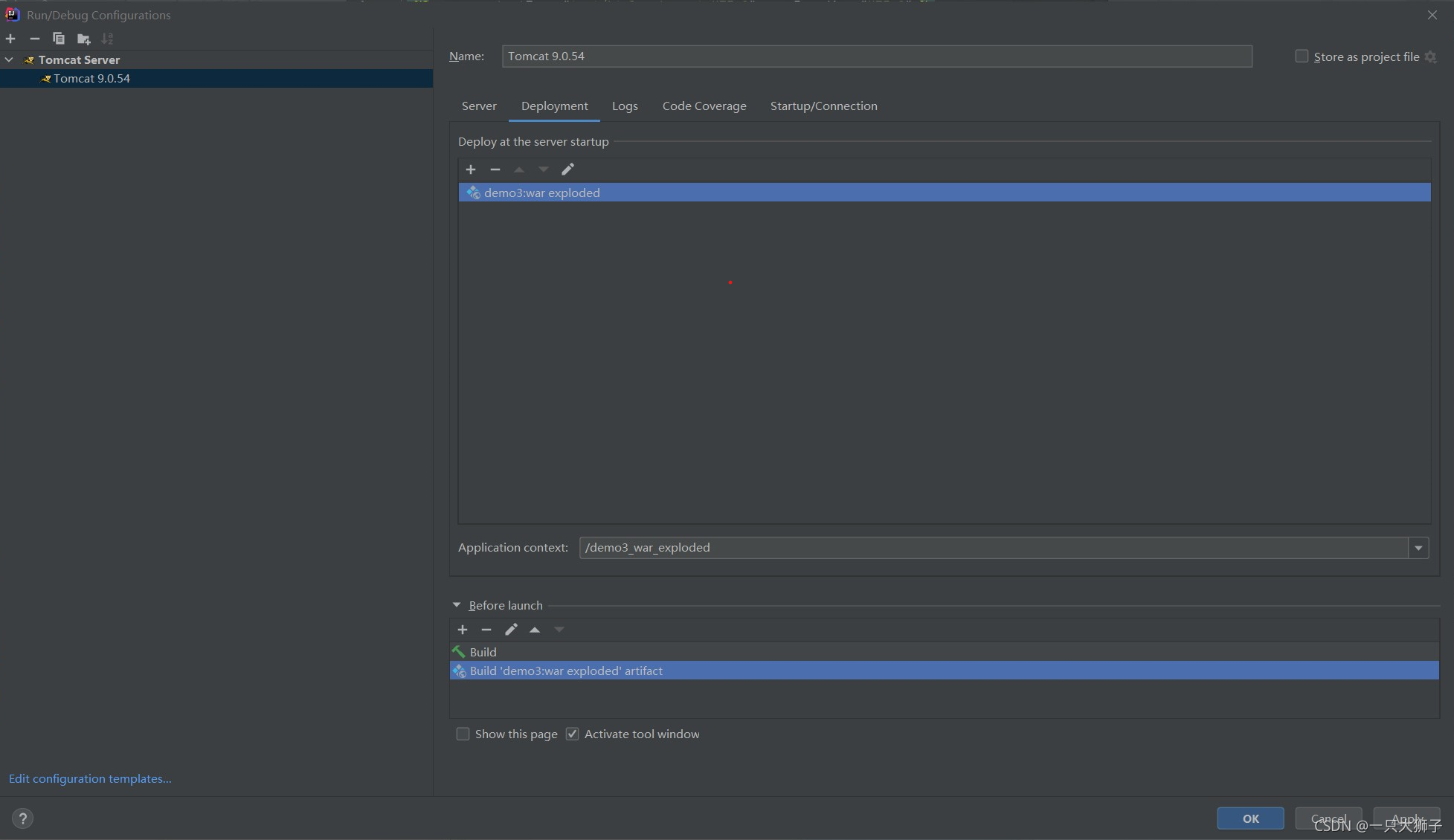1454x840 pixels.
Task: Switch to the Server tab
Action: (479, 106)
